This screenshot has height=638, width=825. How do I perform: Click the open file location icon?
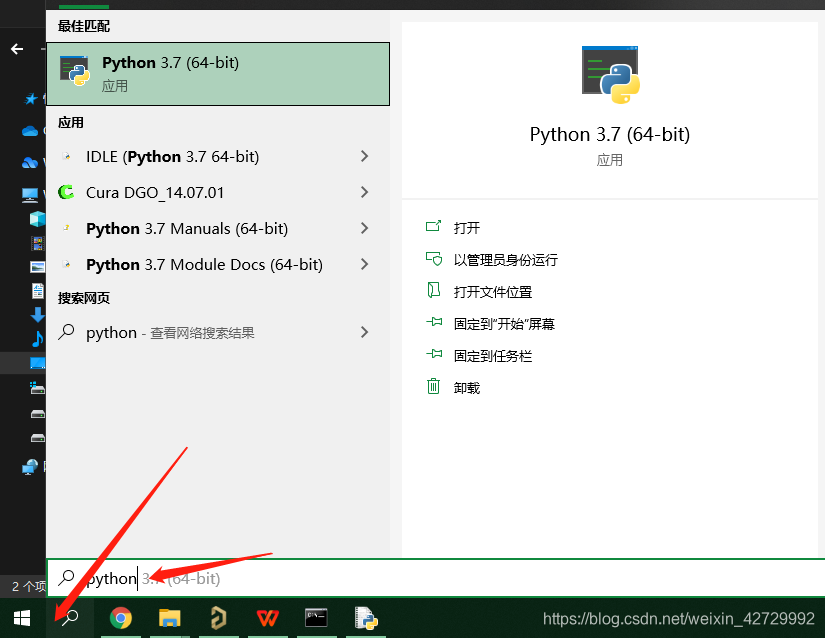434,290
